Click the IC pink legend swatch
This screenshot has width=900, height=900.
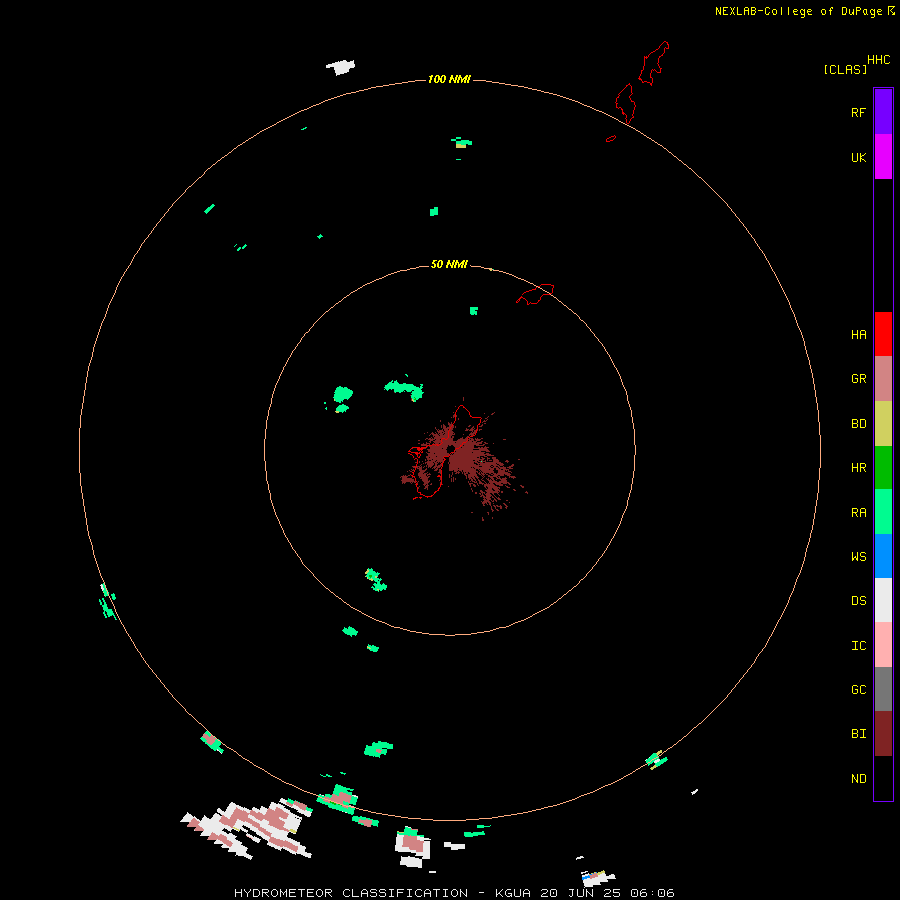(883, 645)
